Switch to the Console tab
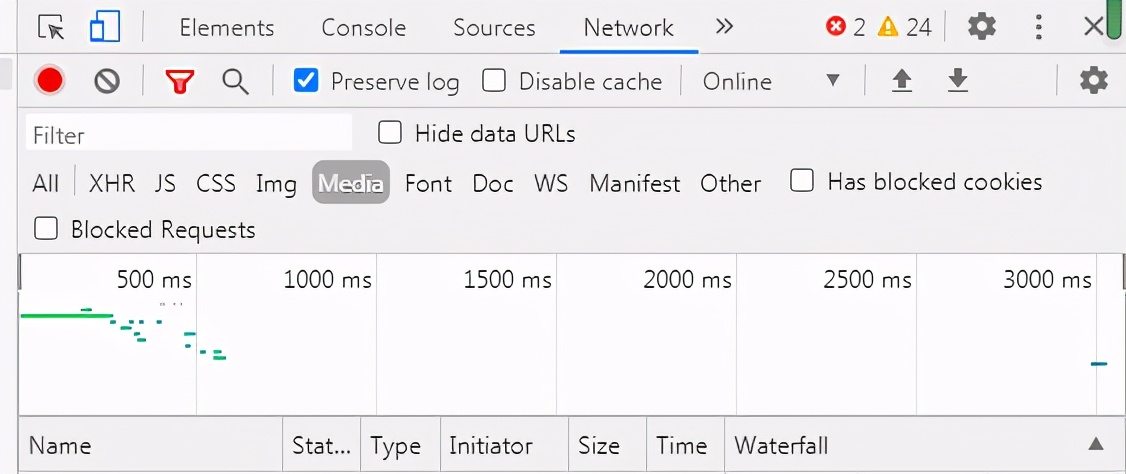 coord(363,28)
